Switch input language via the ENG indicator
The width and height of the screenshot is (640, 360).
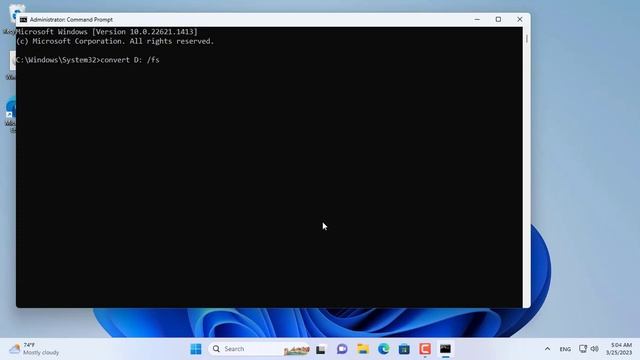pos(565,349)
